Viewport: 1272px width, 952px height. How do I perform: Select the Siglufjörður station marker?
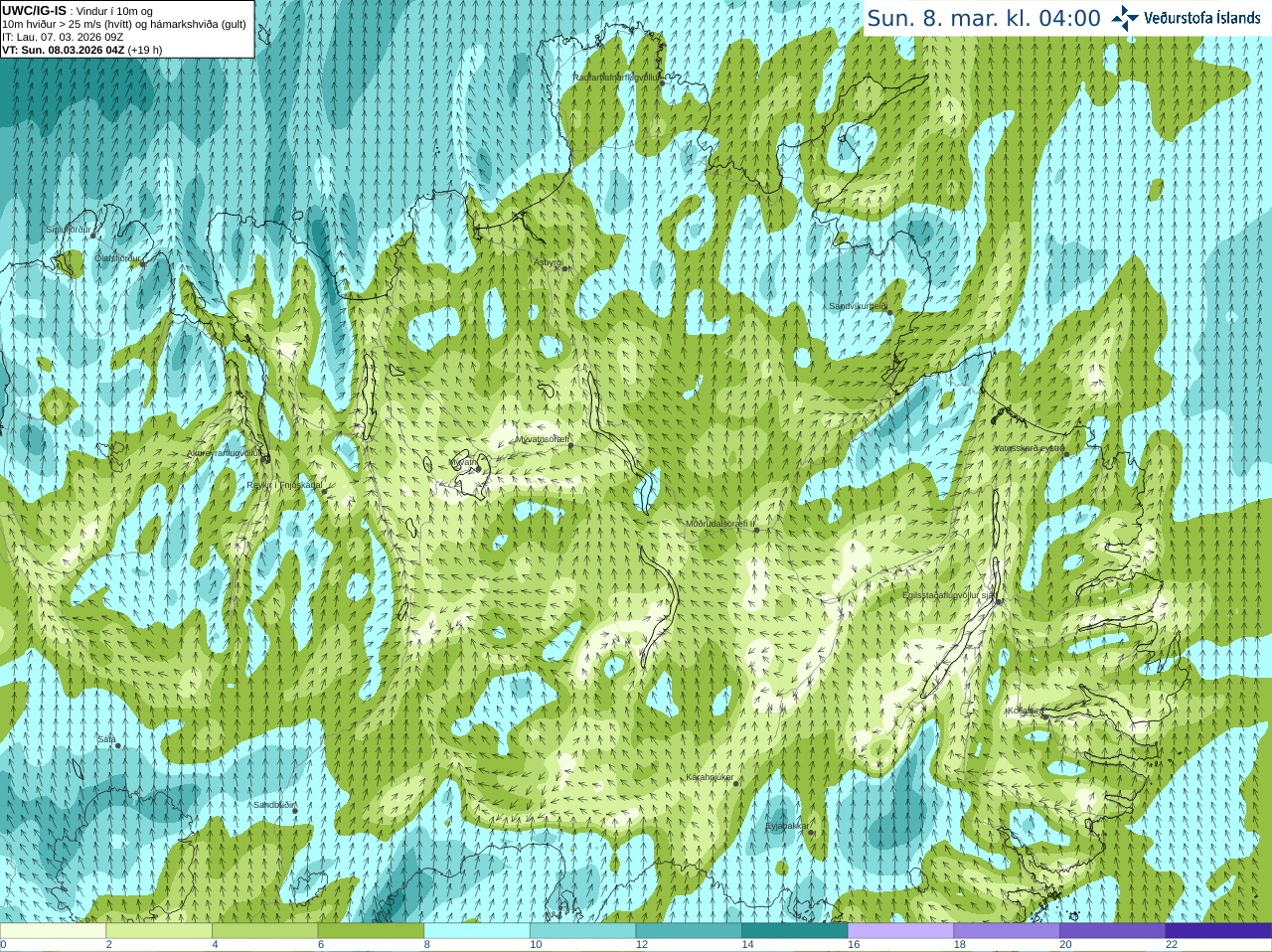coord(93,236)
